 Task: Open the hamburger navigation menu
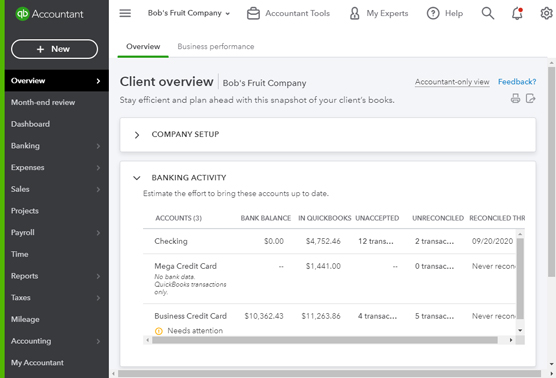point(125,13)
